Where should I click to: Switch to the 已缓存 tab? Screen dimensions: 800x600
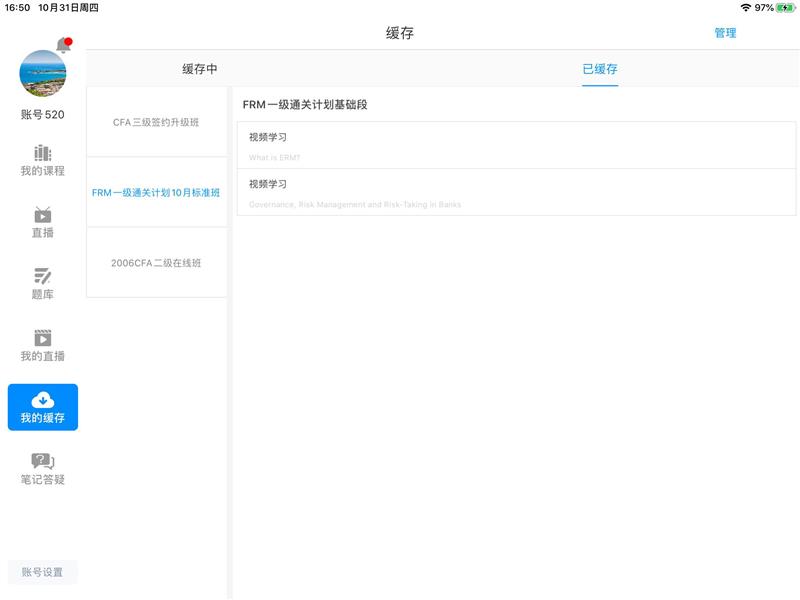click(x=600, y=69)
